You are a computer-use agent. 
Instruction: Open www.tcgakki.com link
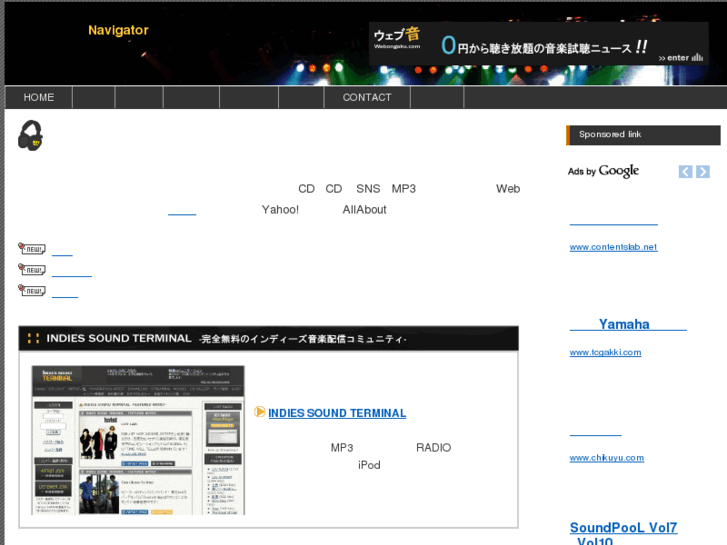click(x=605, y=353)
